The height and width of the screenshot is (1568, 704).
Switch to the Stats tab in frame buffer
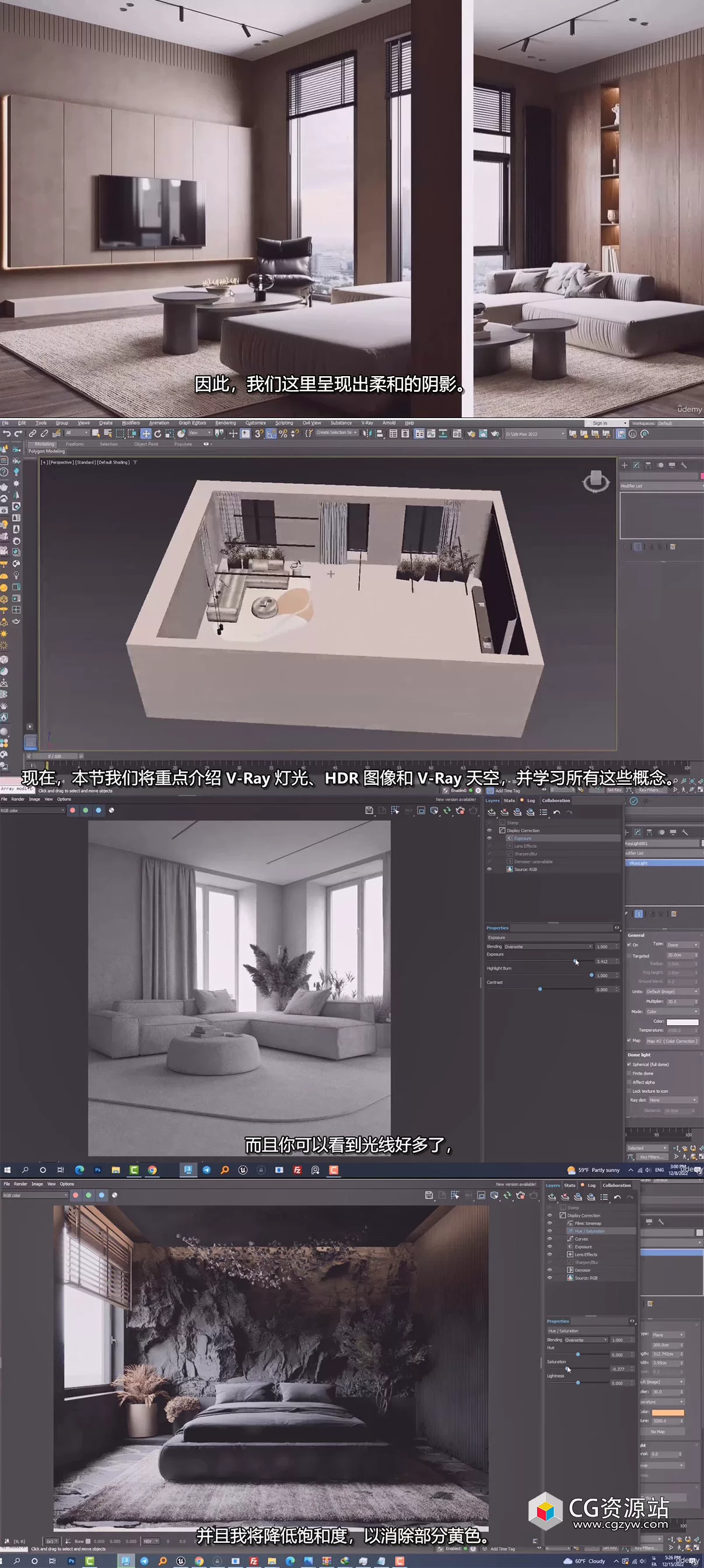pyautogui.click(x=569, y=1185)
